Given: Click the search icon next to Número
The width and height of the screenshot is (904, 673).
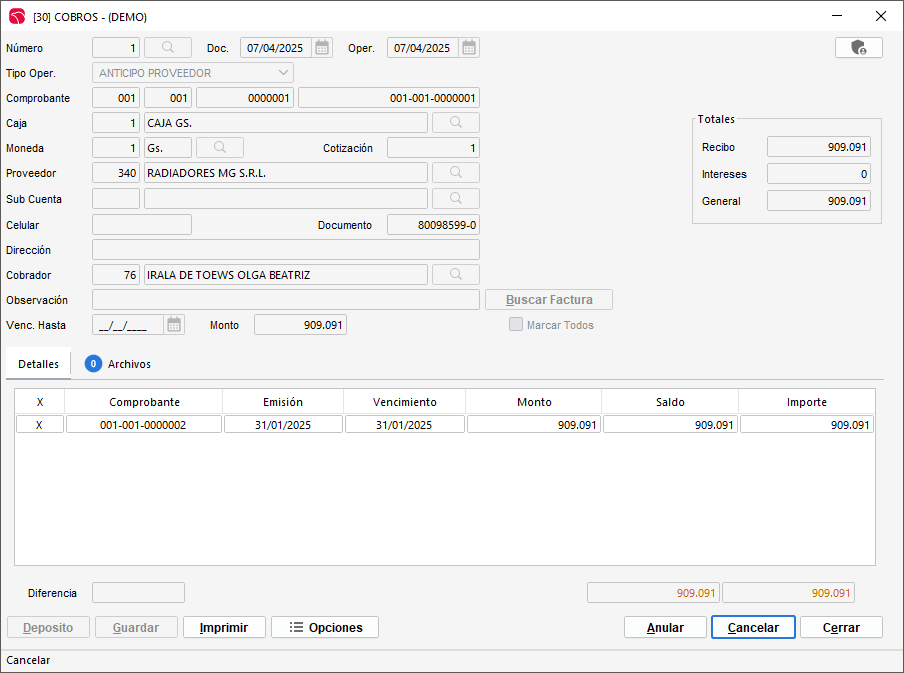Looking at the screenshot, I should point(167,48).
